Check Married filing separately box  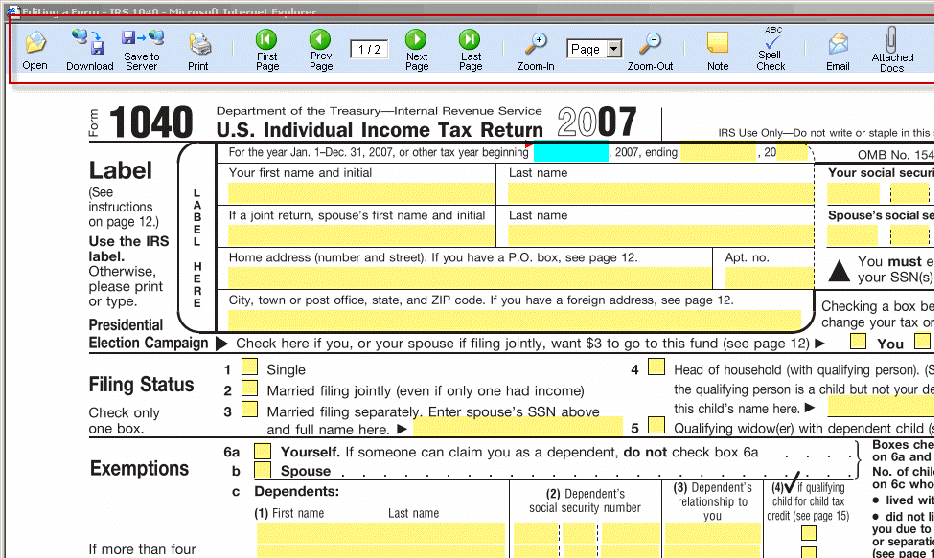pos(250,409)
